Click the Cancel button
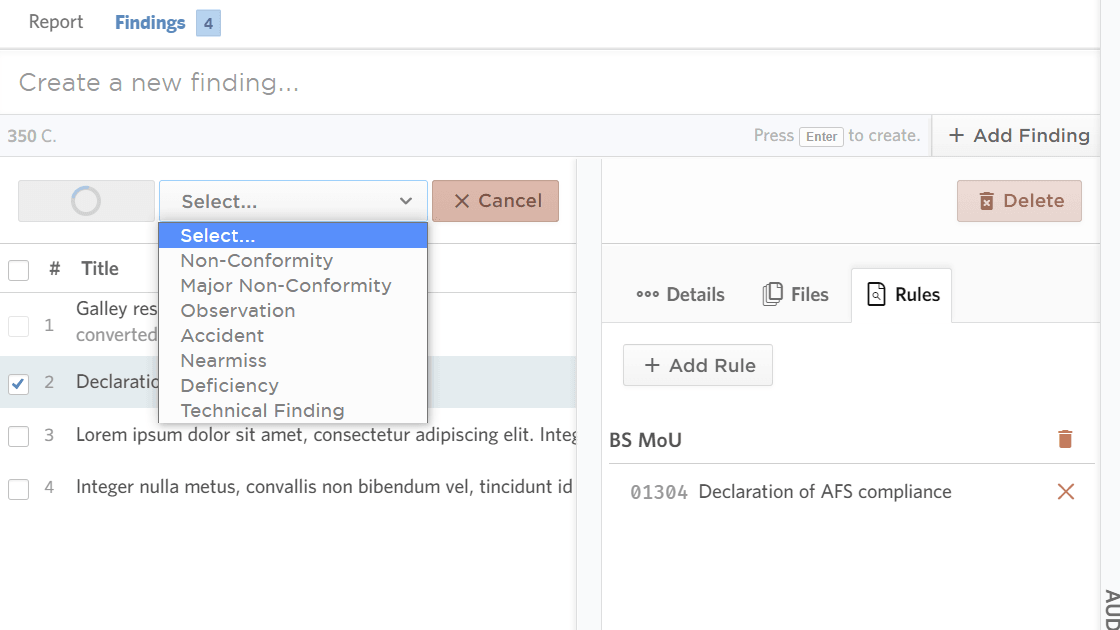Viewport: 1120px width, 630px height. pyautogui.click(x=495, y=200)
